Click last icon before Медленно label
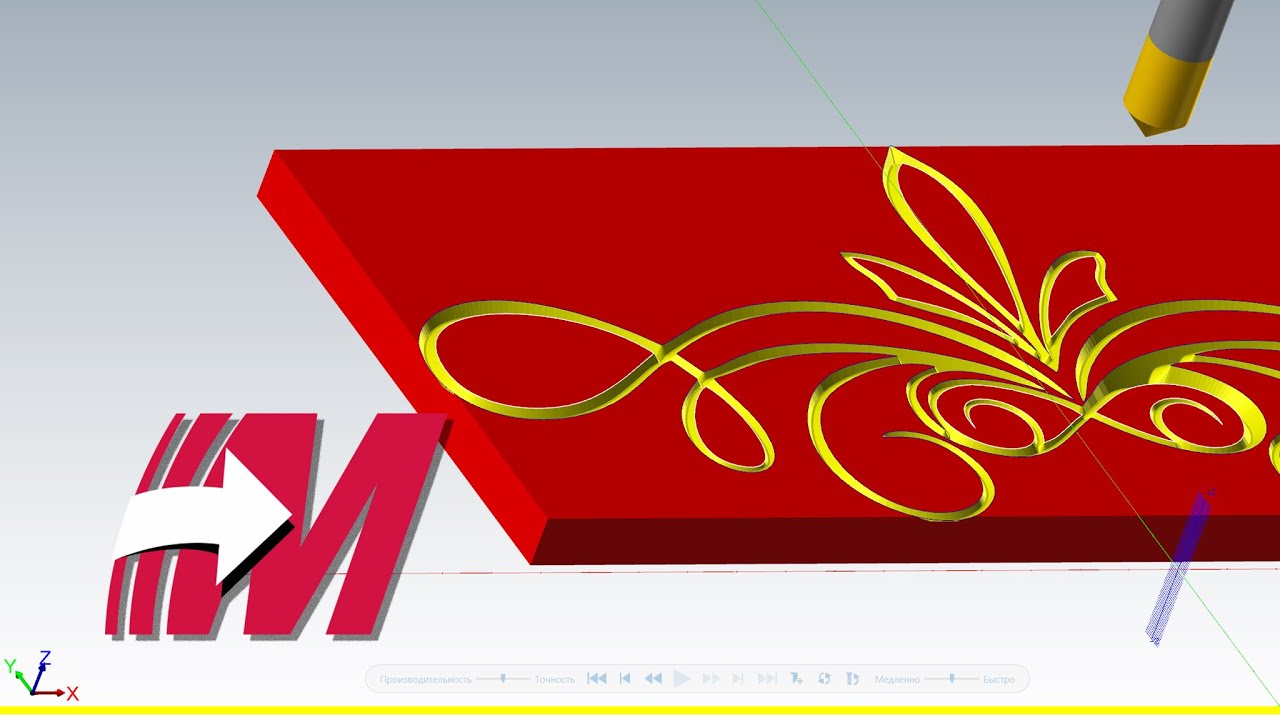This screenshot has width=1280, height=720. [x=853, y=679]
